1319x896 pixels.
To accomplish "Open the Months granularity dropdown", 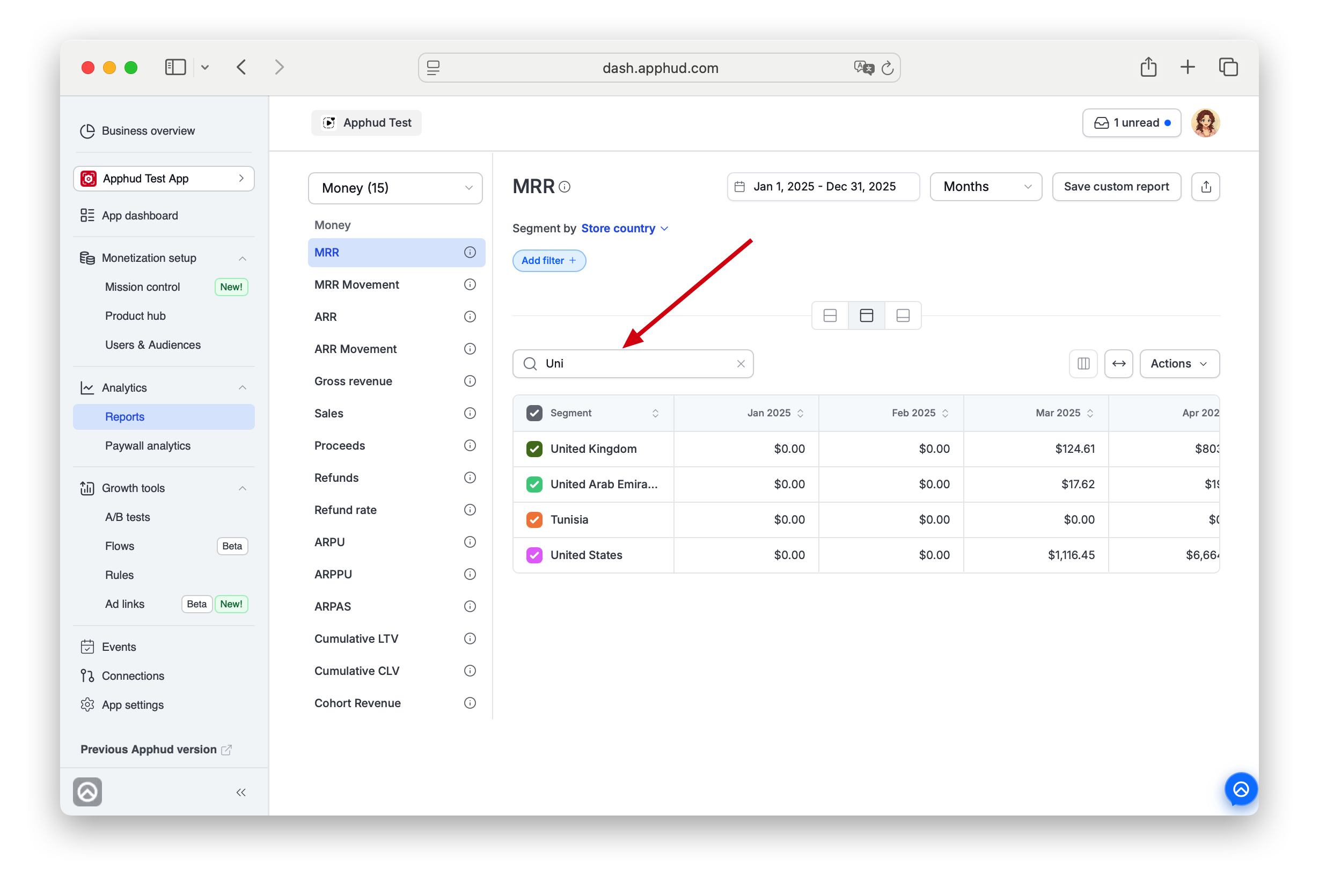I will pyautogui.click(x=986, y=187).
